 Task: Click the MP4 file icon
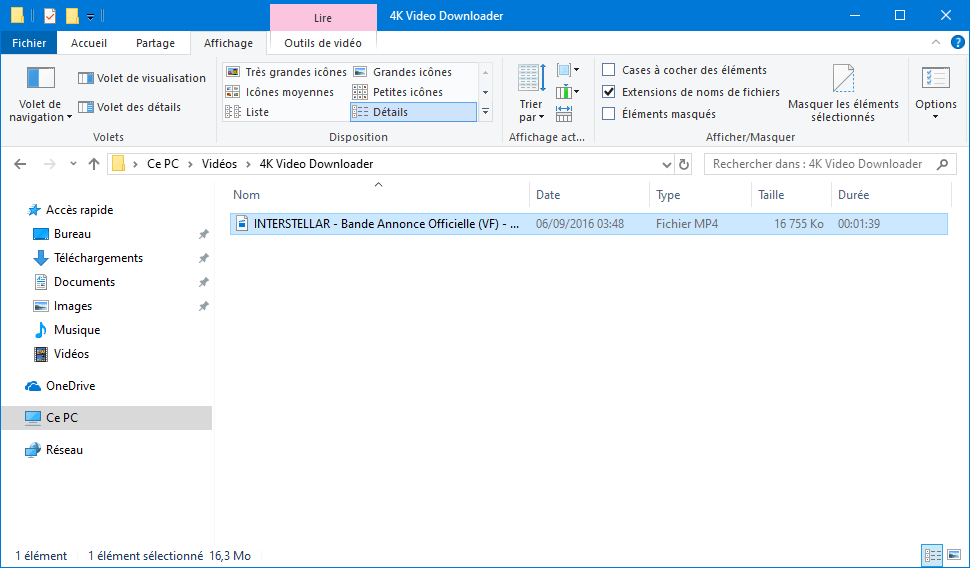coord(242,223)
